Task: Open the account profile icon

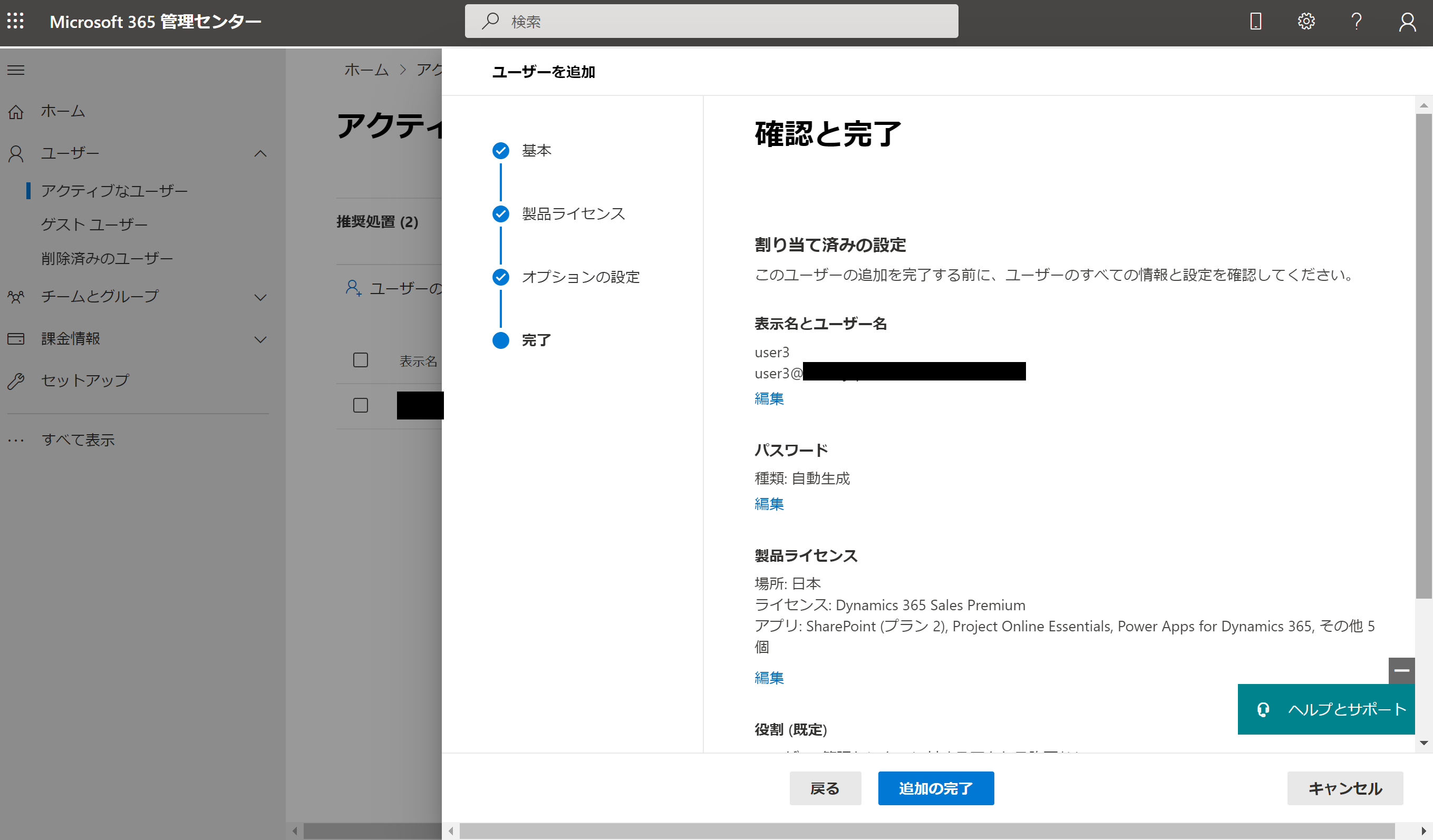Action: 1407,22
